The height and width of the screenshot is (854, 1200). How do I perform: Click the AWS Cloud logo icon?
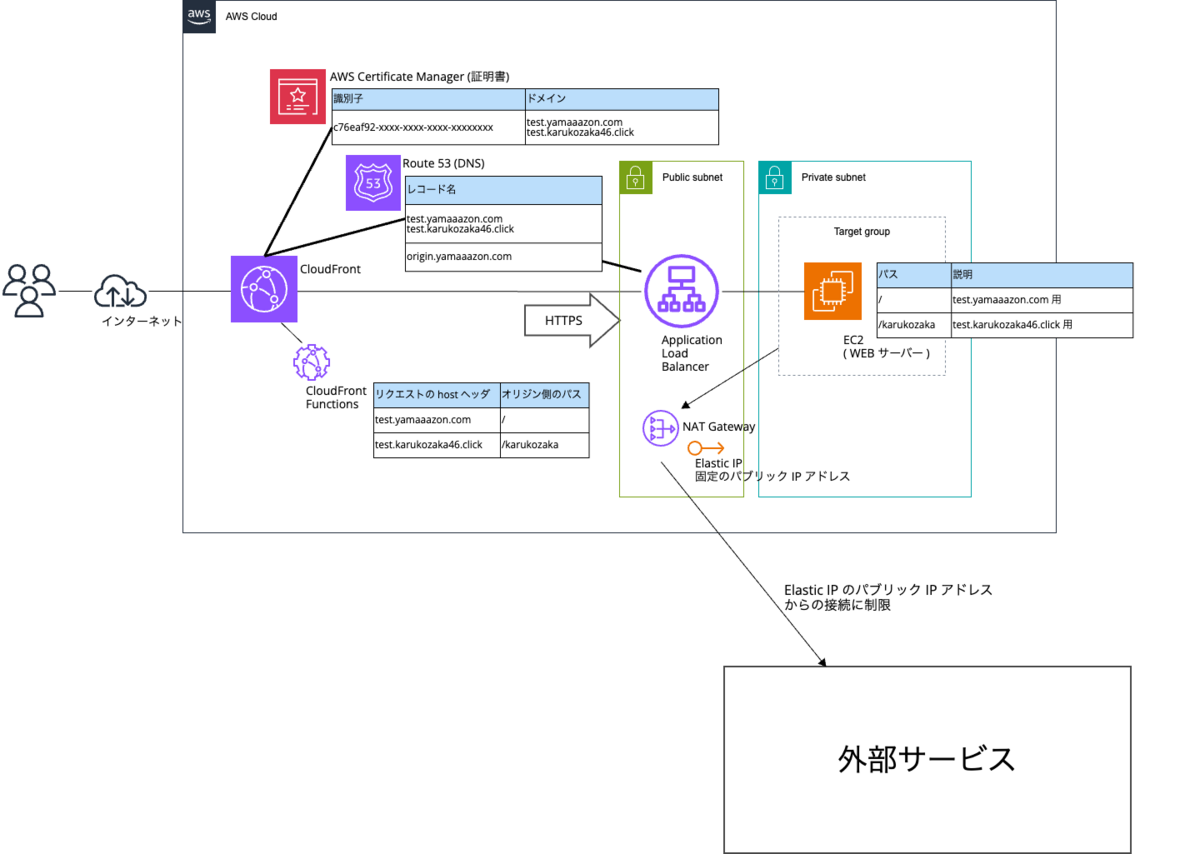point(199,17)
